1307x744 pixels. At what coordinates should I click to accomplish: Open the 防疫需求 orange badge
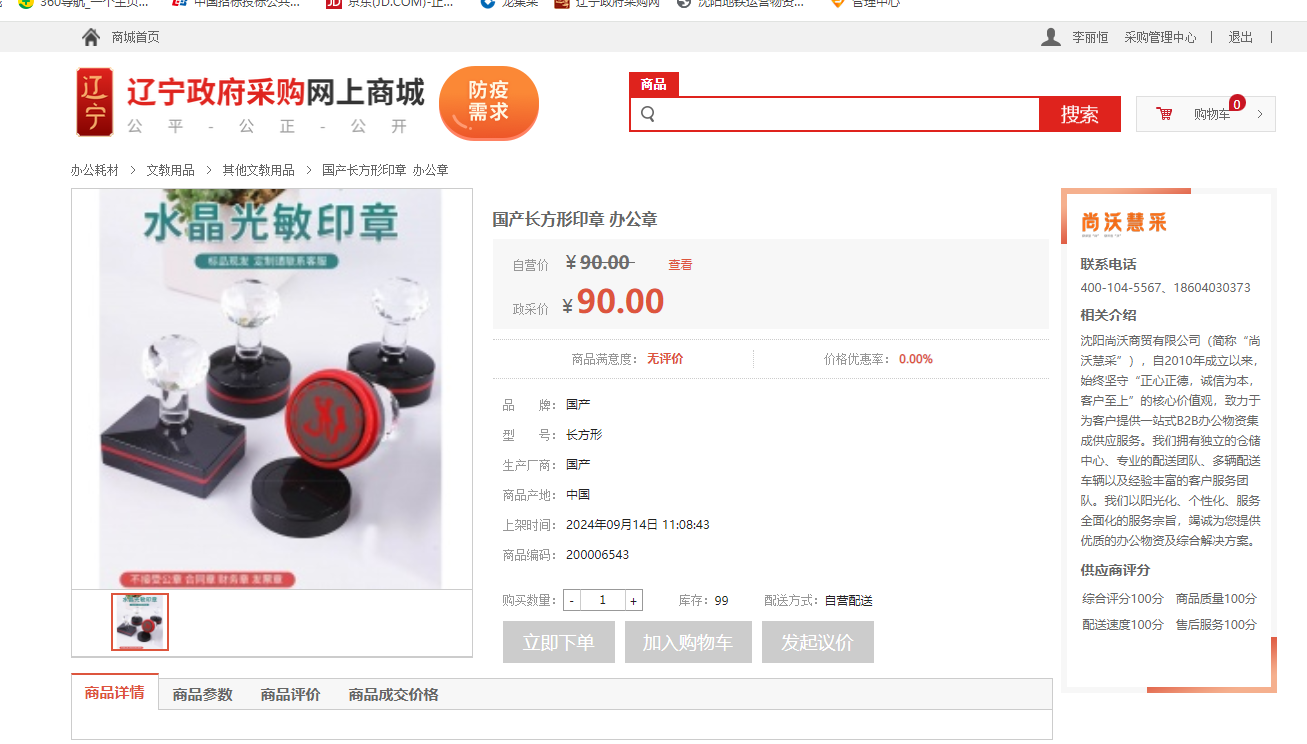pyautogui.click(x=489, y=102)
